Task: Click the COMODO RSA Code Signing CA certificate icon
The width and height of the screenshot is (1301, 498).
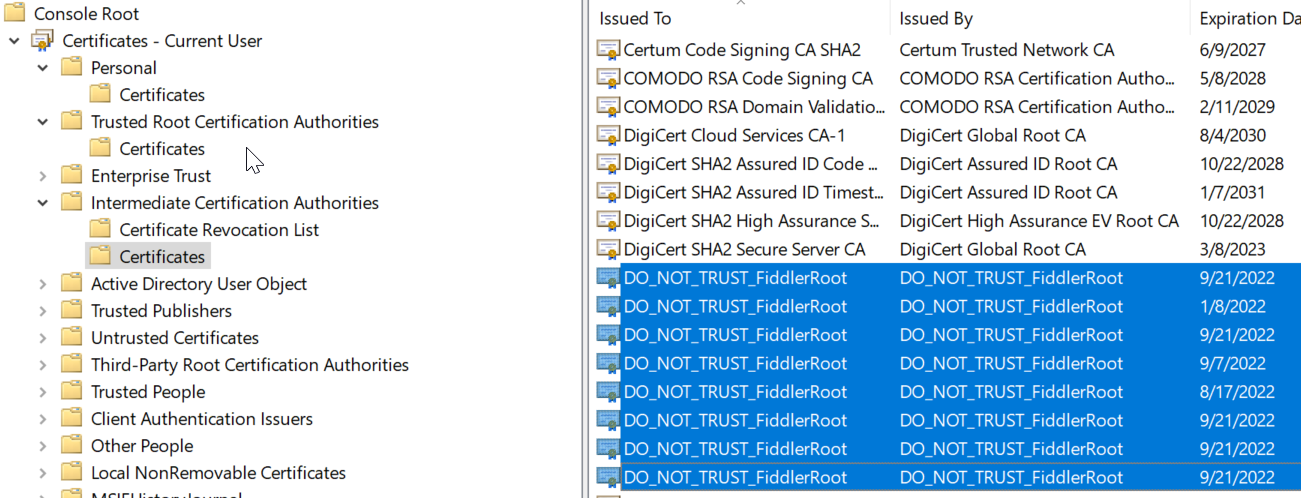Action: point(608,78)
